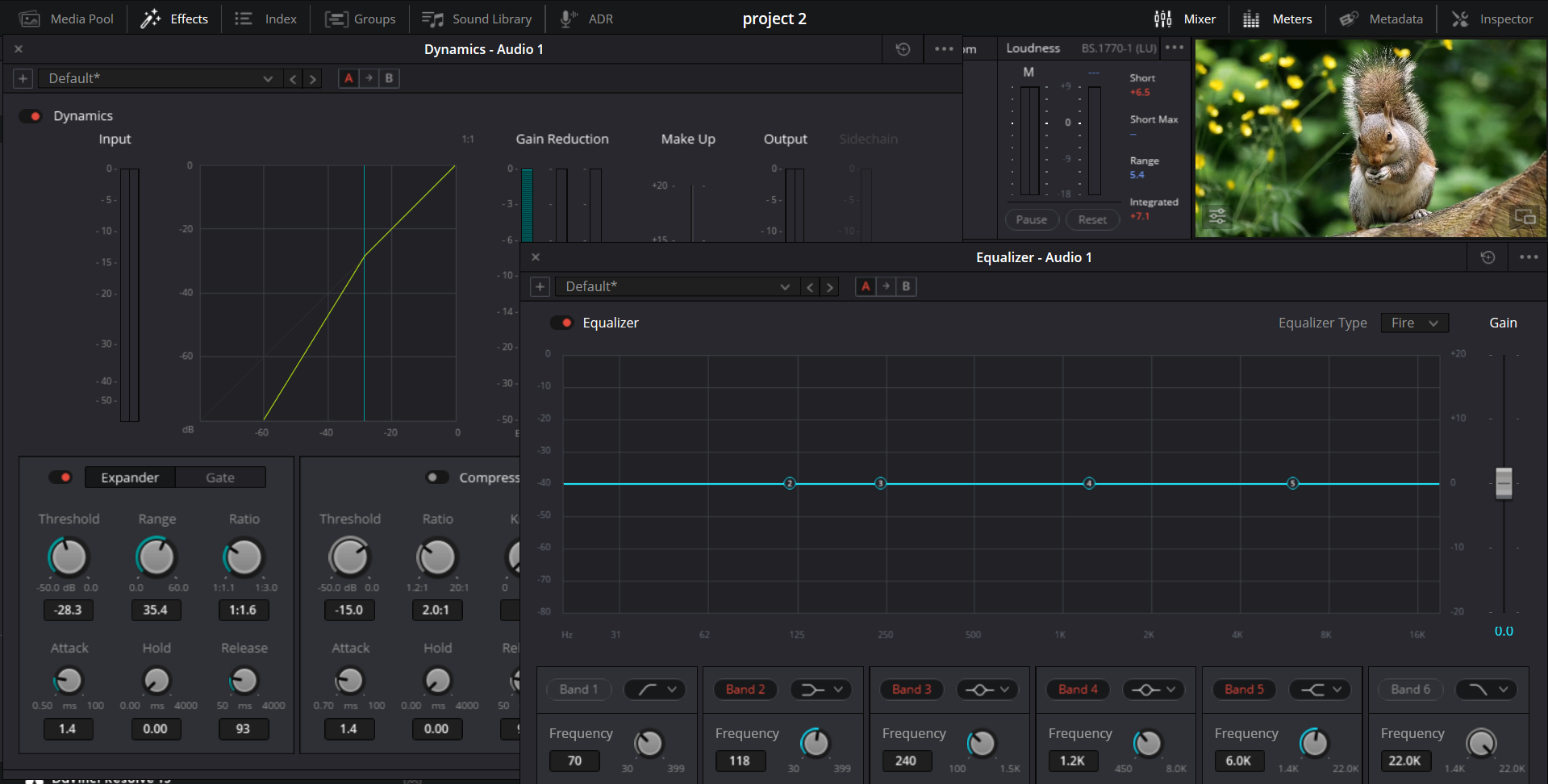Image resolution: width=1548 pixels, height=784 pixels.
Task: Show the Sound Library panel
Action: pos(477,19)
